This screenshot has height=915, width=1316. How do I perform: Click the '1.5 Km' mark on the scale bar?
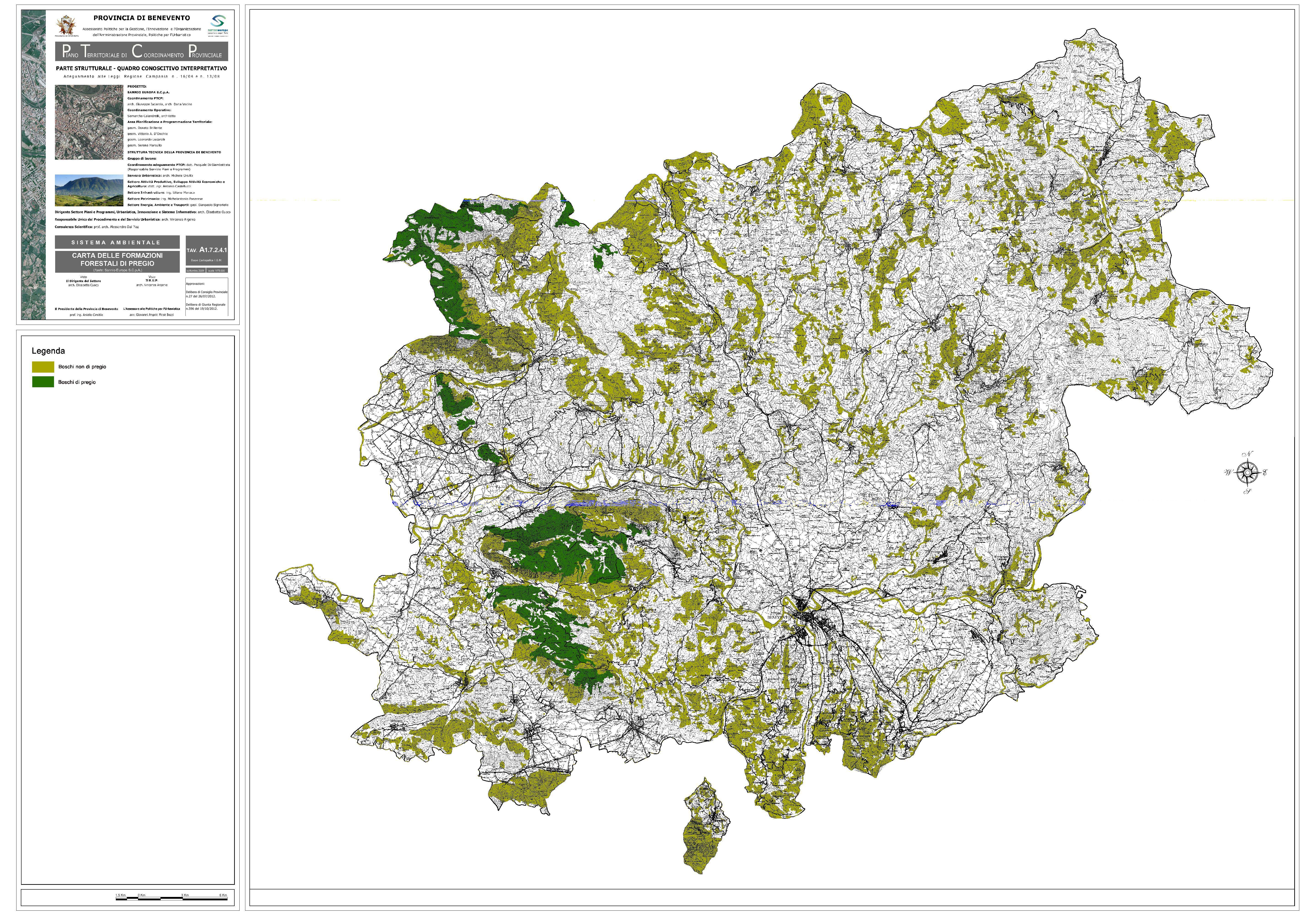121,895
